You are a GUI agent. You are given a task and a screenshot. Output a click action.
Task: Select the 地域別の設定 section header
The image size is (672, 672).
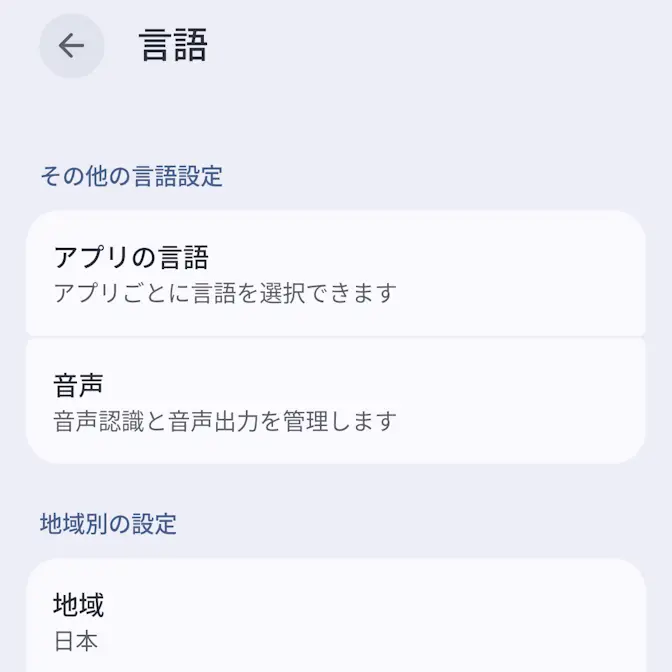click(x=108, y=523)
